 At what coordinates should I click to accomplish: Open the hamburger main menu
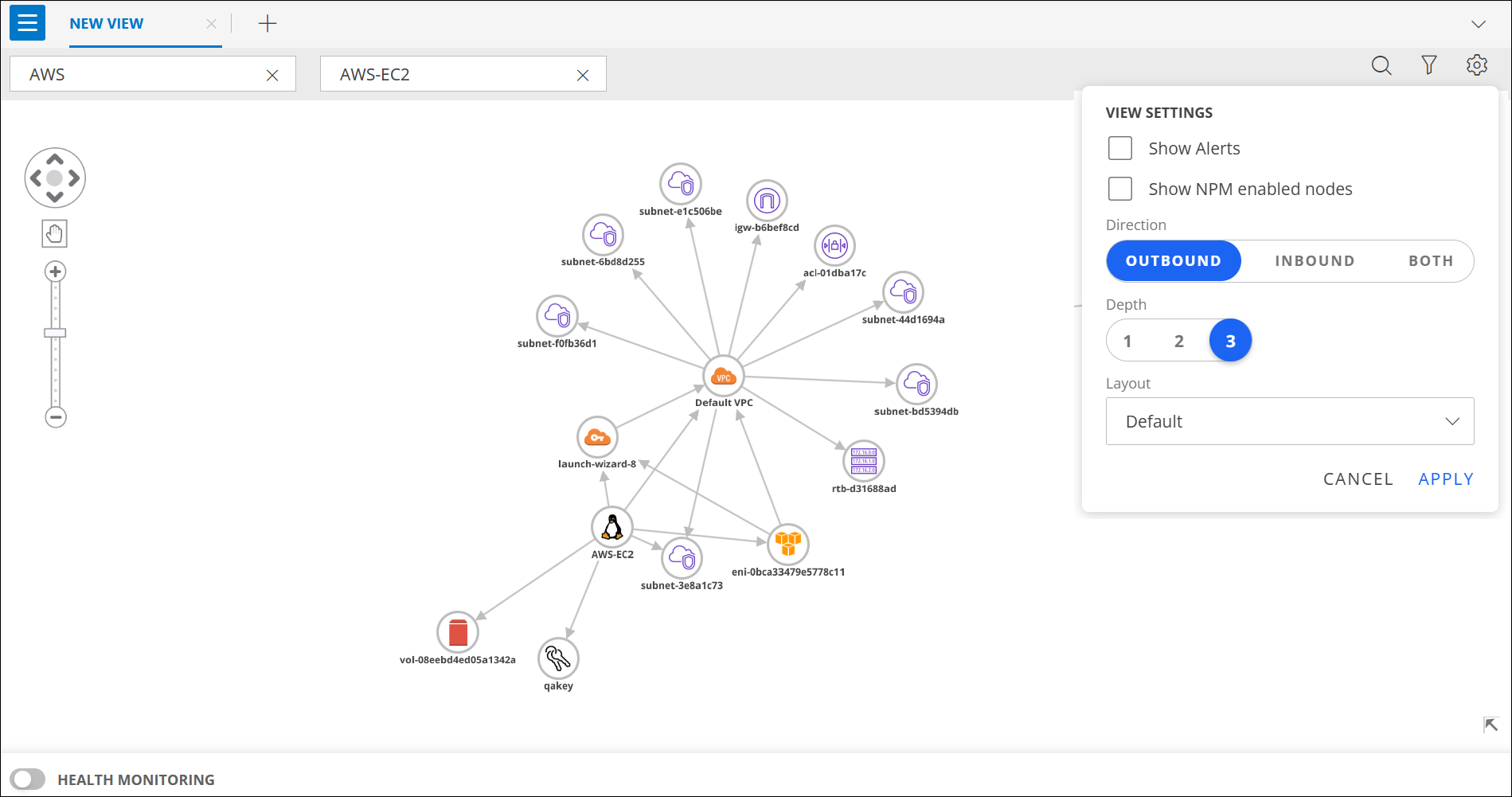(x=27, y=23)
